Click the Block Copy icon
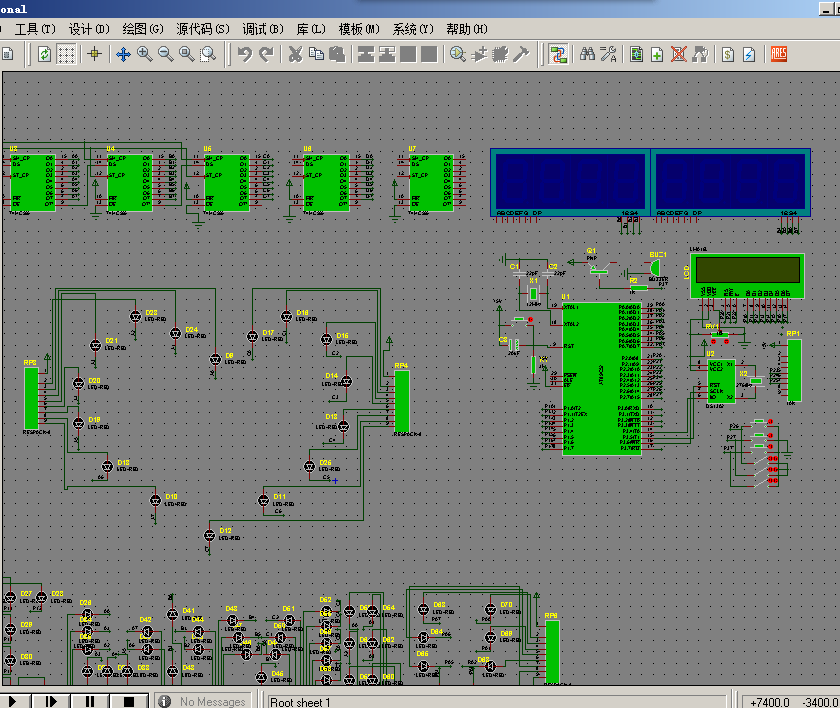 pos(366,54)
